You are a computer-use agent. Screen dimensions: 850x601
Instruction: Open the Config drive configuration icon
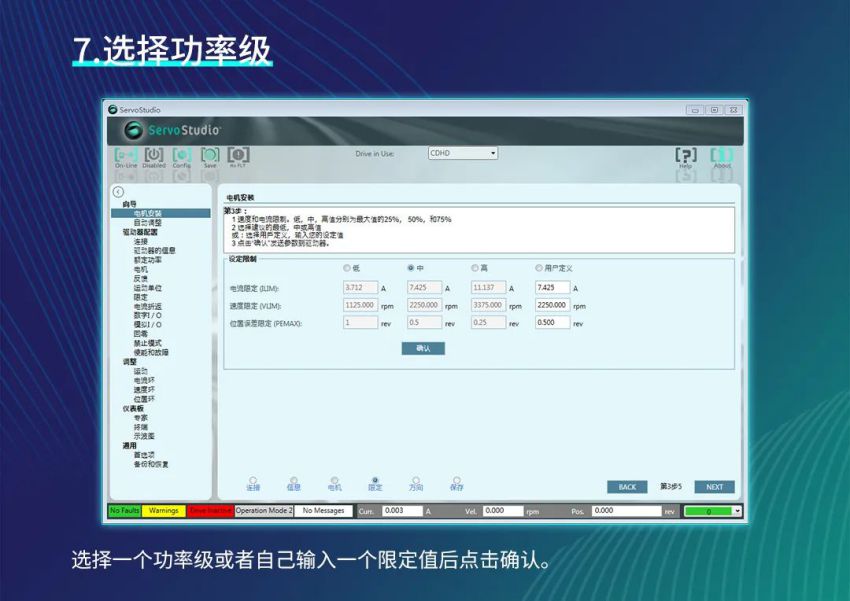(182, 156)
